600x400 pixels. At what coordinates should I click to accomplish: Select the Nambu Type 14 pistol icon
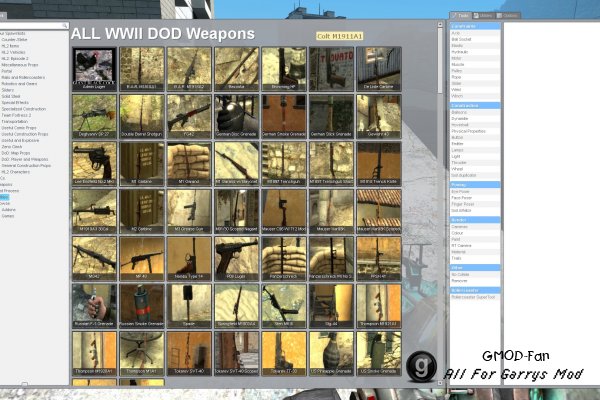189,259
